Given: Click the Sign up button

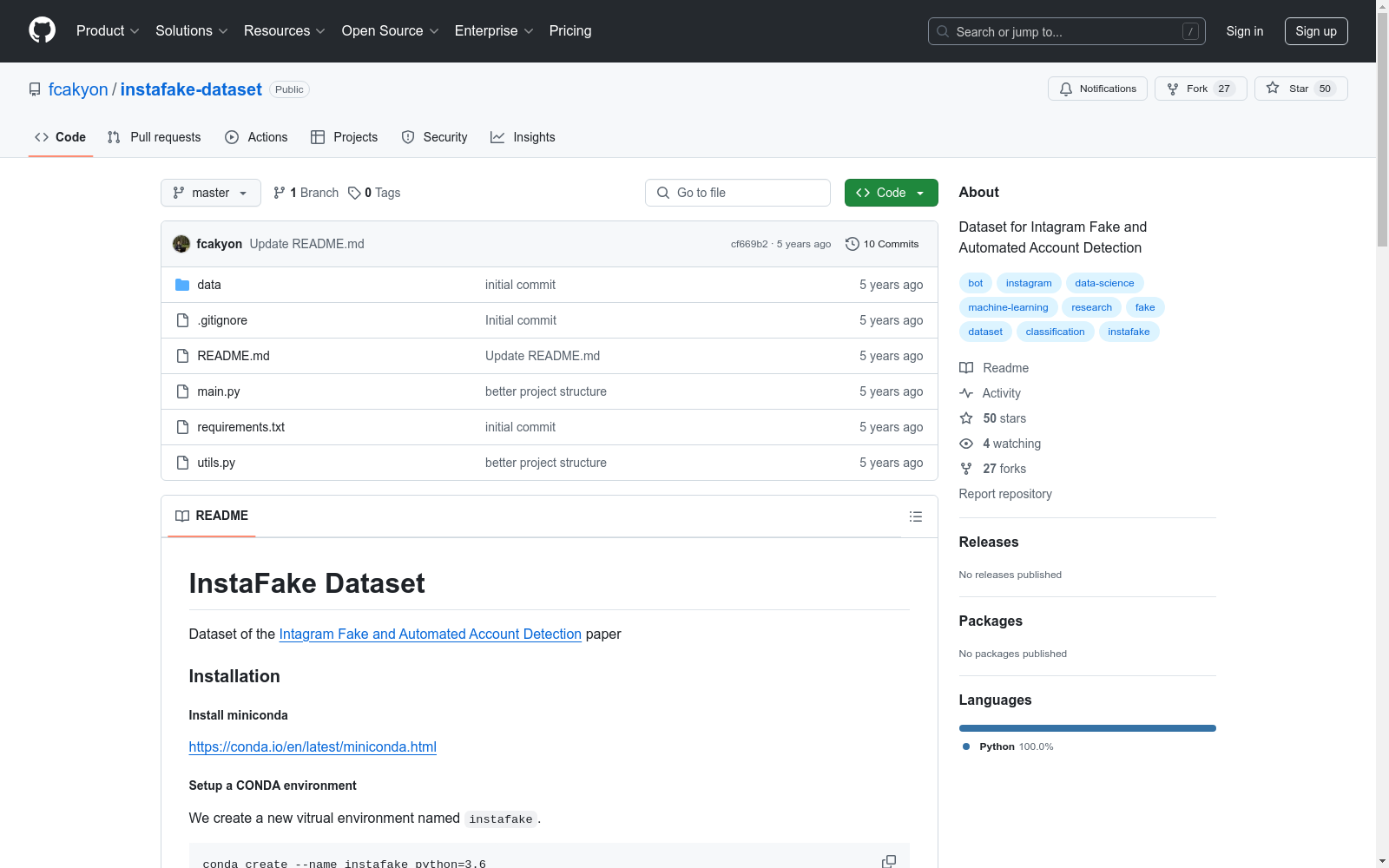Looking at the screenshot, I should (x=1316, y=31).
